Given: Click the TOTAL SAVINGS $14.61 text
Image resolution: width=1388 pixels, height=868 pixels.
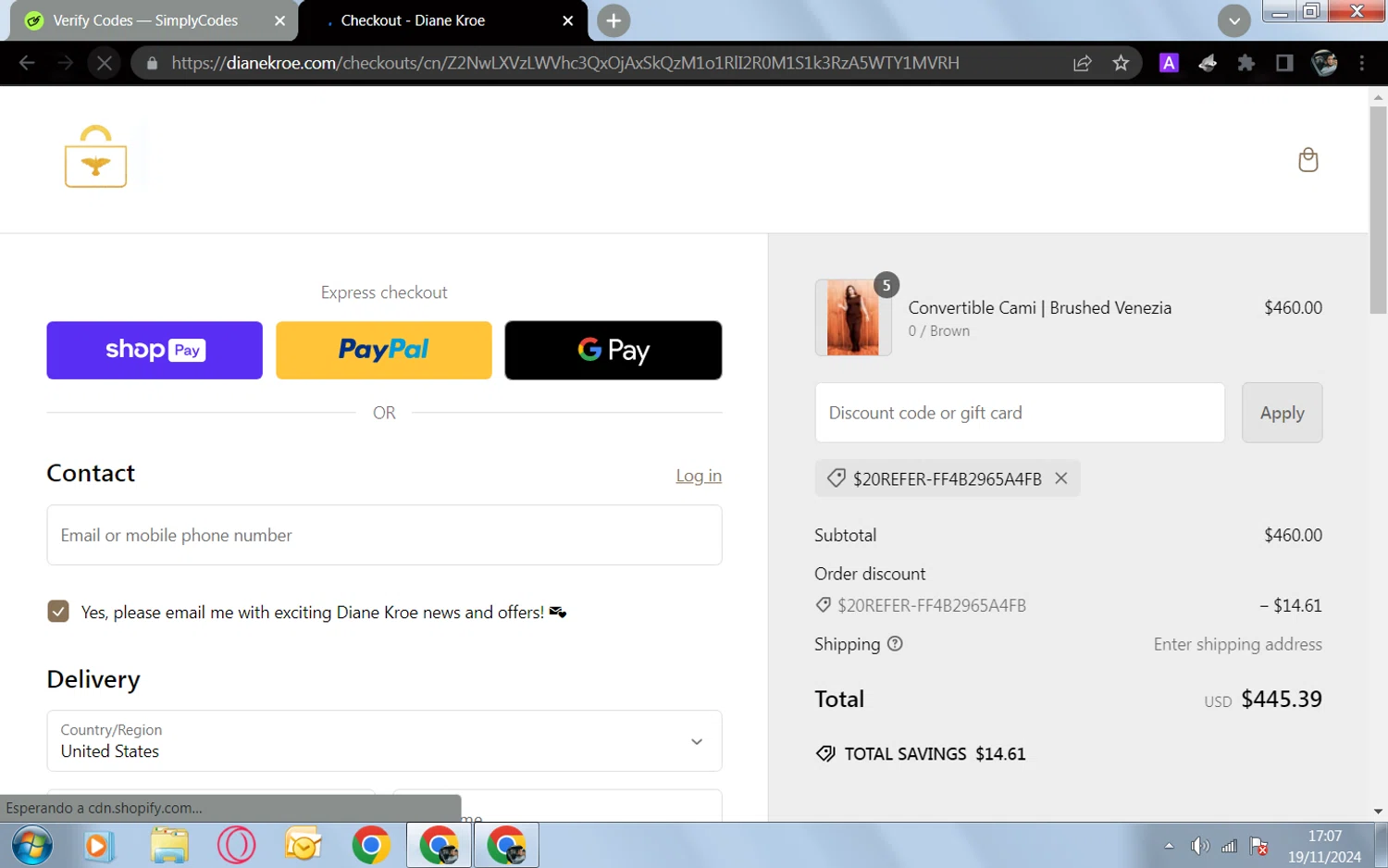Looking at the screenshot, I should [x=935, y=753].
